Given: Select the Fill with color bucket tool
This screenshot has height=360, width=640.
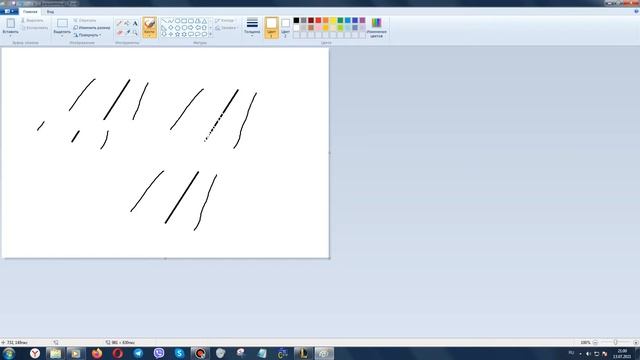Looking at the screenshot, I should (x=127, y=23).
